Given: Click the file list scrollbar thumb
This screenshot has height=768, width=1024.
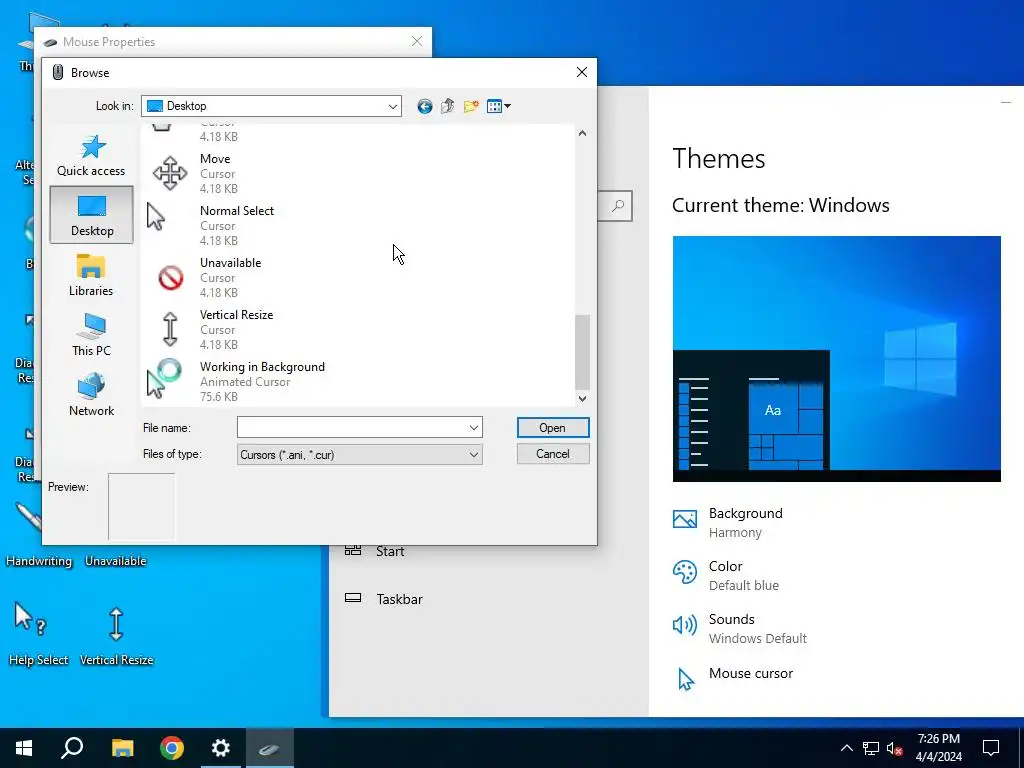Looking at the screenshot, I should (582, 353).
